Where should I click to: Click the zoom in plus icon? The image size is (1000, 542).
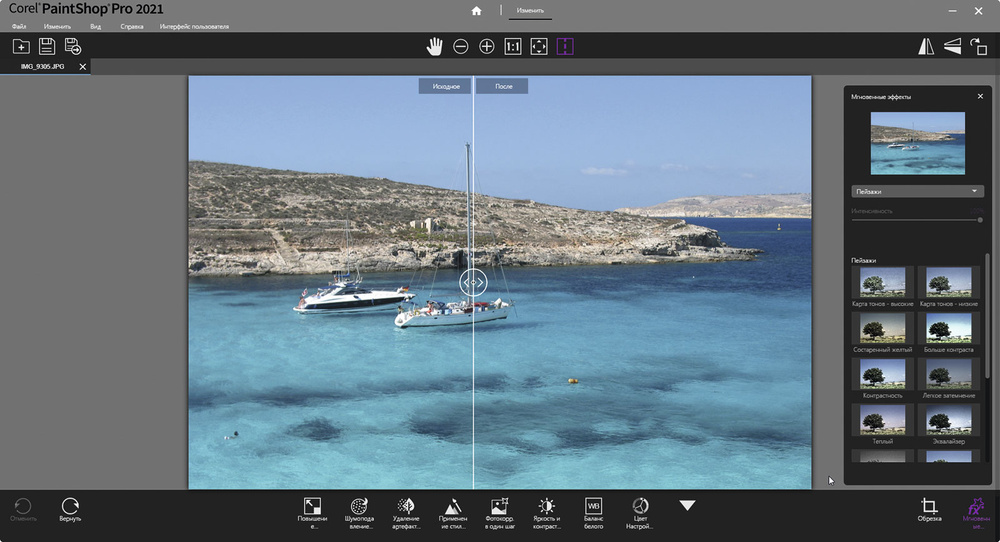487,46
